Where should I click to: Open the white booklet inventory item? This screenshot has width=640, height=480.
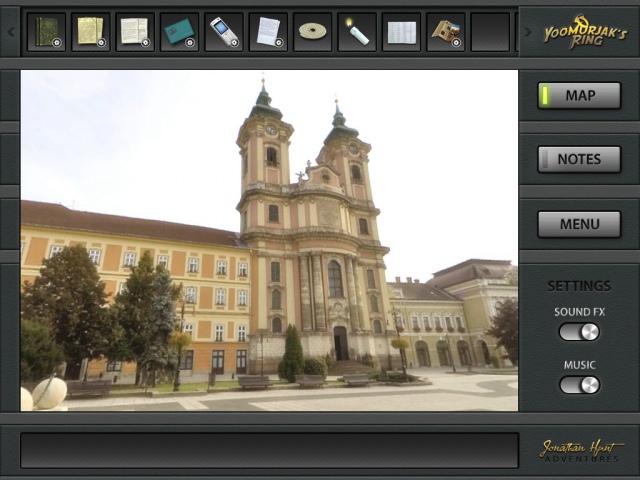pyautogui.click(x=401, y=32)
